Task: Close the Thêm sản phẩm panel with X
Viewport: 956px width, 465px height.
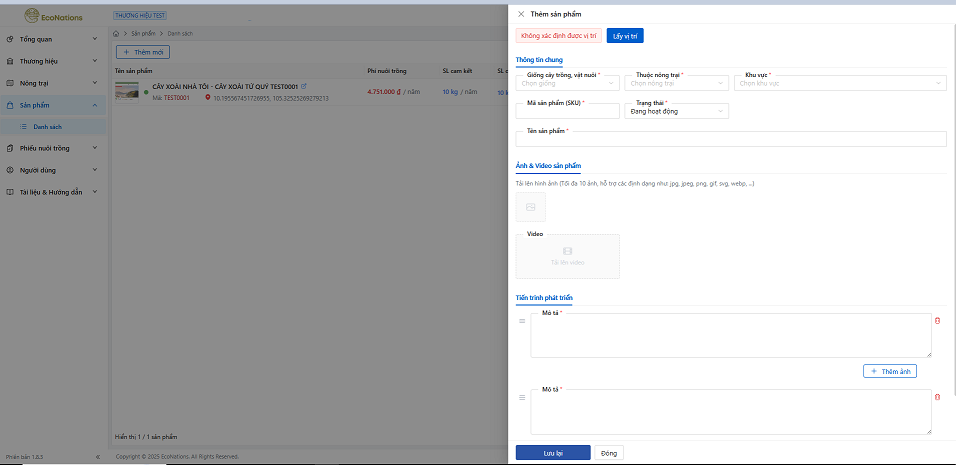Action: click(521, 14)
